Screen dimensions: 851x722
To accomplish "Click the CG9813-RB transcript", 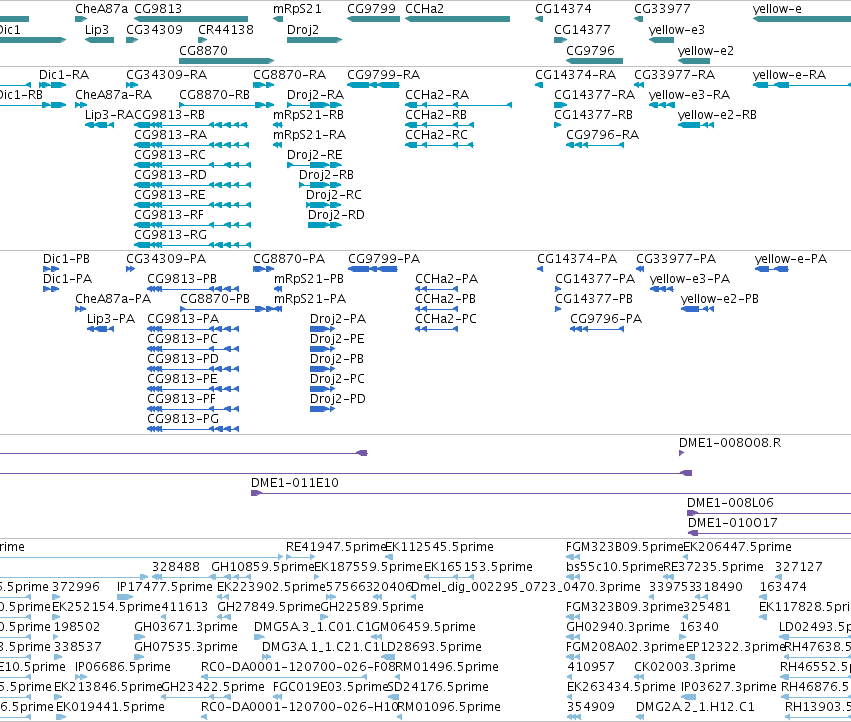I will (x=191, y=125).
